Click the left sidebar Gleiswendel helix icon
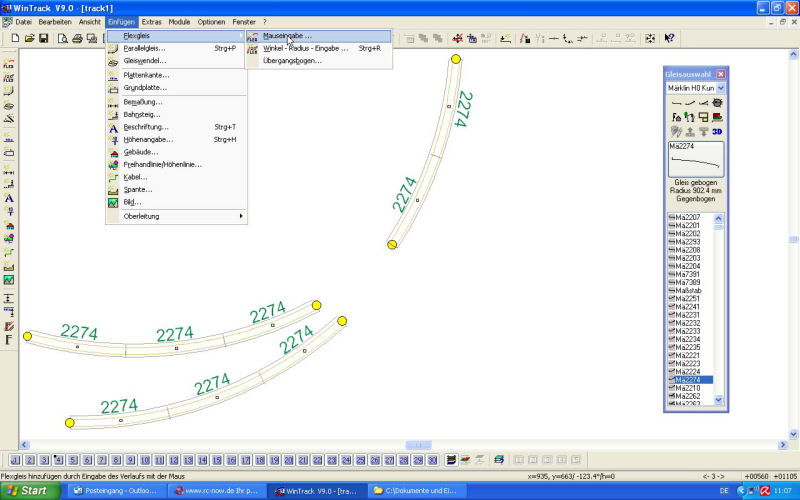This screenshot has height=500, width=800. pos(9,106)
